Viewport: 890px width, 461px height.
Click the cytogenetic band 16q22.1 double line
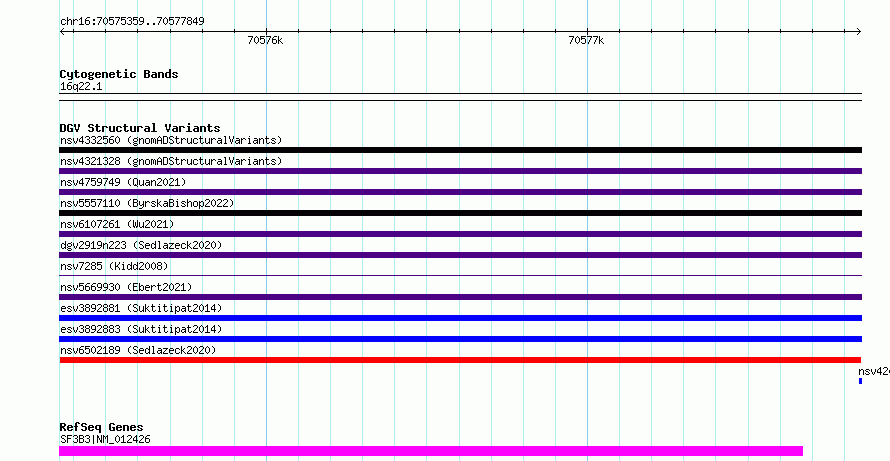[460, 97]
